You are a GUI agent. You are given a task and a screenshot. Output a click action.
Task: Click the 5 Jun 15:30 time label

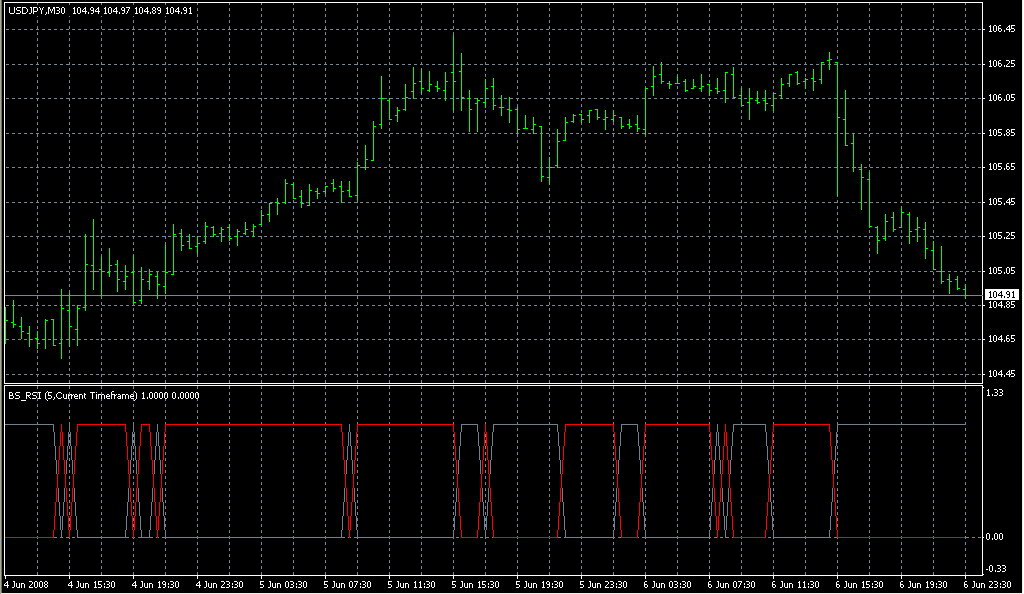(x=475, y=585)
